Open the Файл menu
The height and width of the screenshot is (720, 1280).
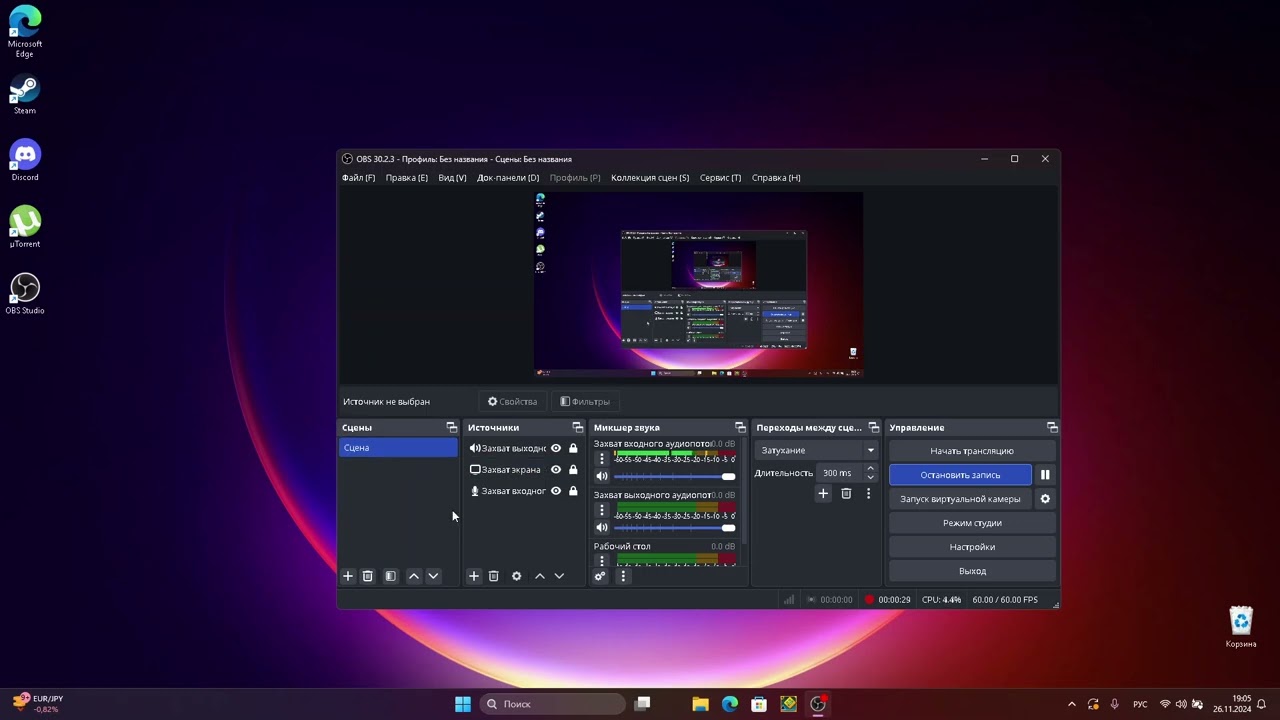point(358,178)
